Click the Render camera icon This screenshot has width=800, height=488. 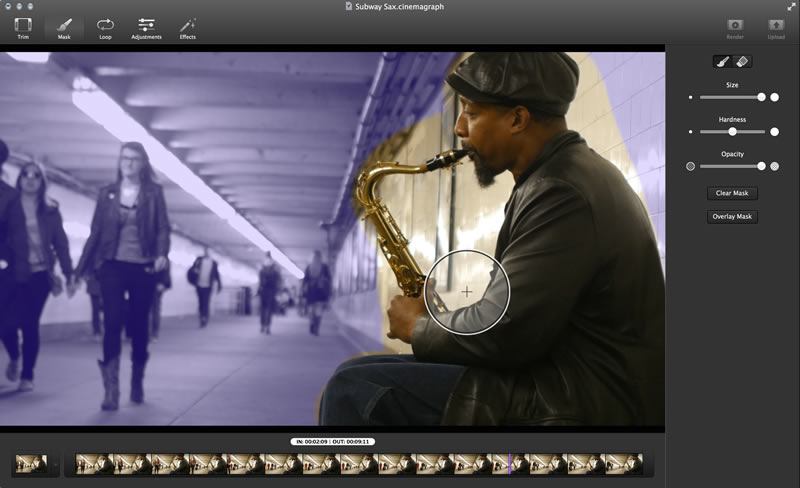[x=735, y=27]
